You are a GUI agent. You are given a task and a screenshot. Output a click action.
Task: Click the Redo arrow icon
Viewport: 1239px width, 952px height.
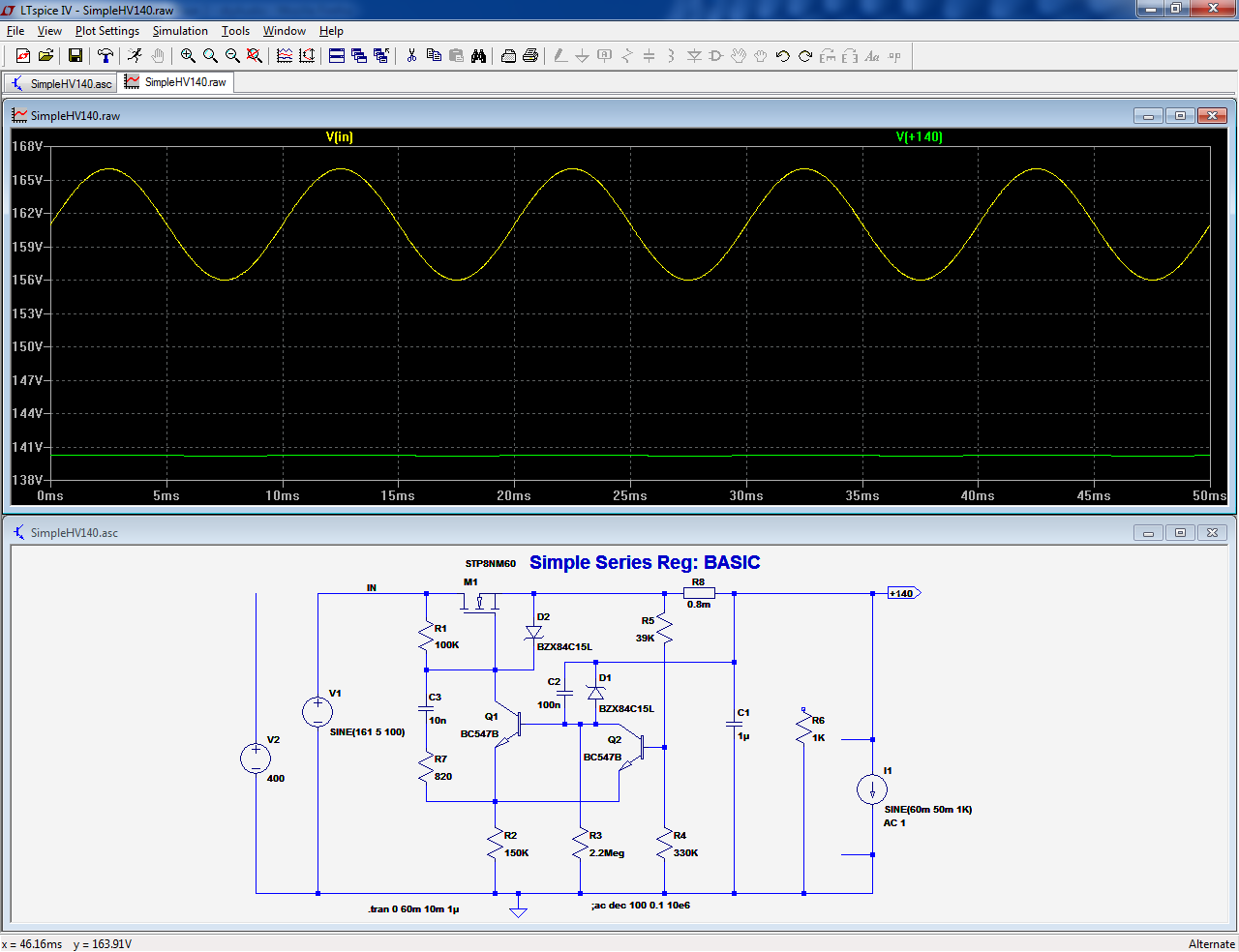click(x=805, y=56)
